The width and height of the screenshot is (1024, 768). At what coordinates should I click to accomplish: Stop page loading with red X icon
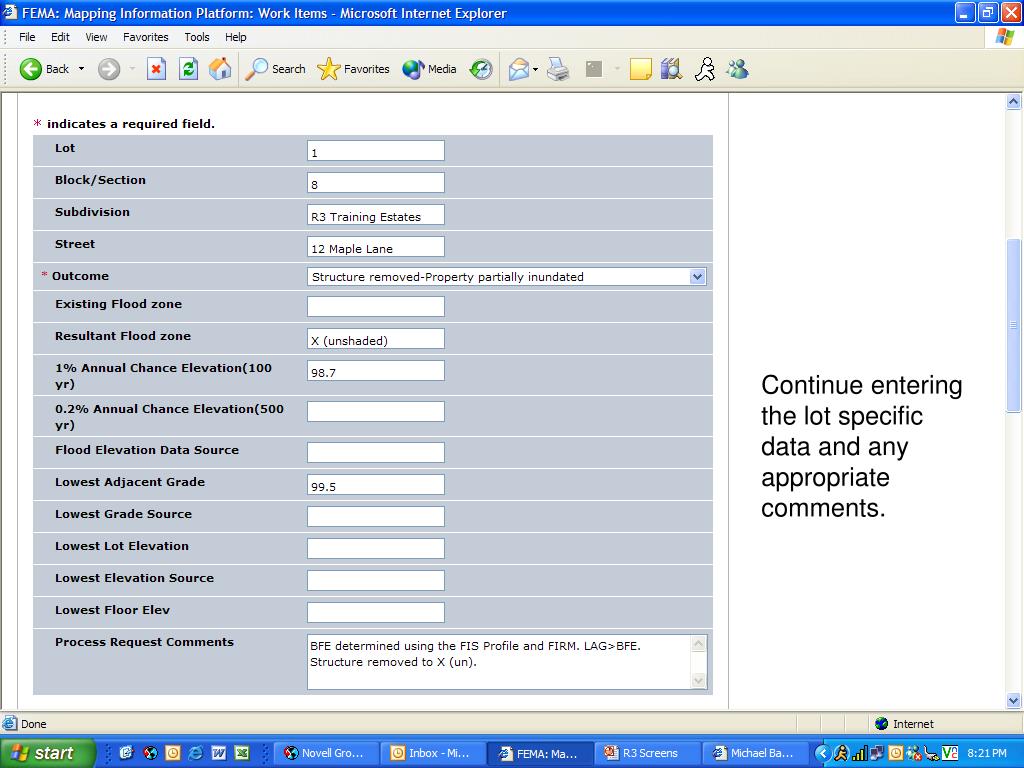pyautogui.click(x=156, y=69)
